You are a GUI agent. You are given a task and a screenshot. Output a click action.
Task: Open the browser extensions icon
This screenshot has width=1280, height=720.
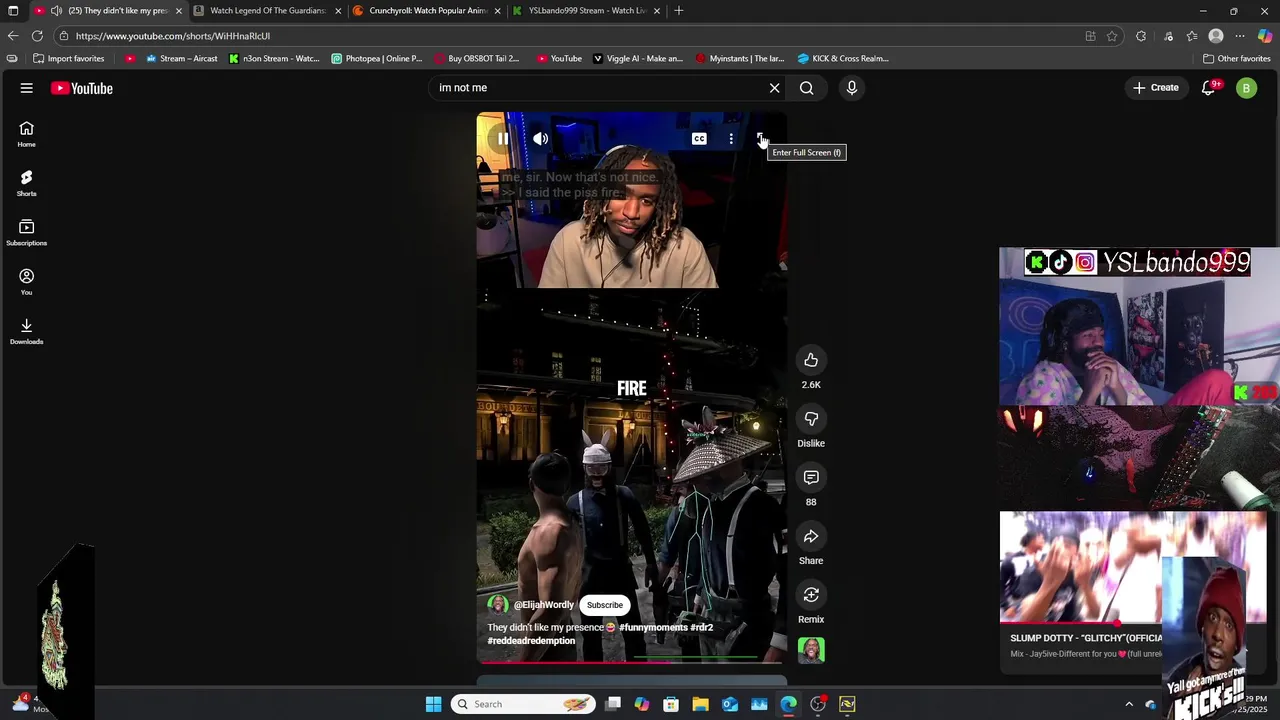pos(1141,36)
